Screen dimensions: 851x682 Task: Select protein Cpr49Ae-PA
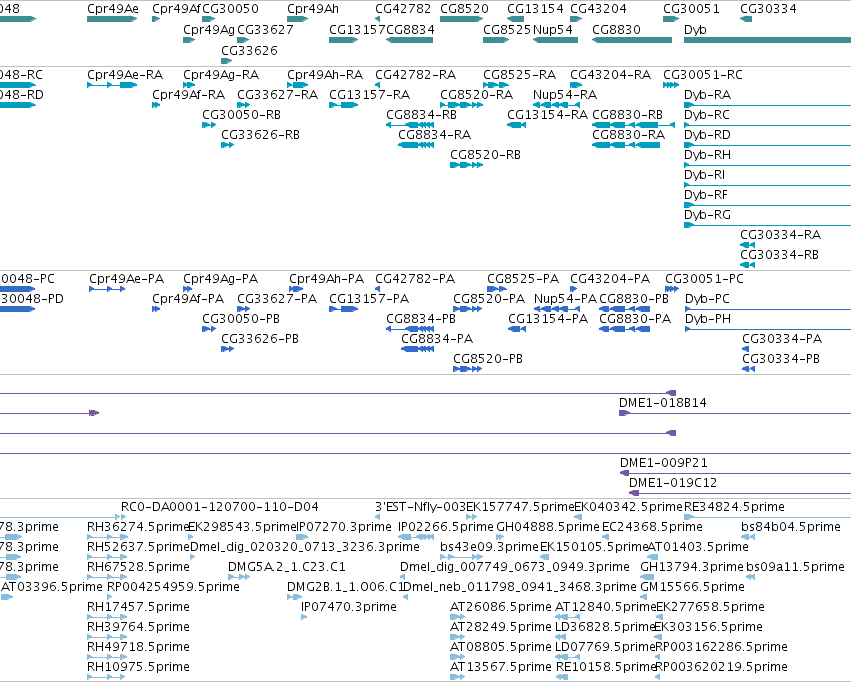107,289
